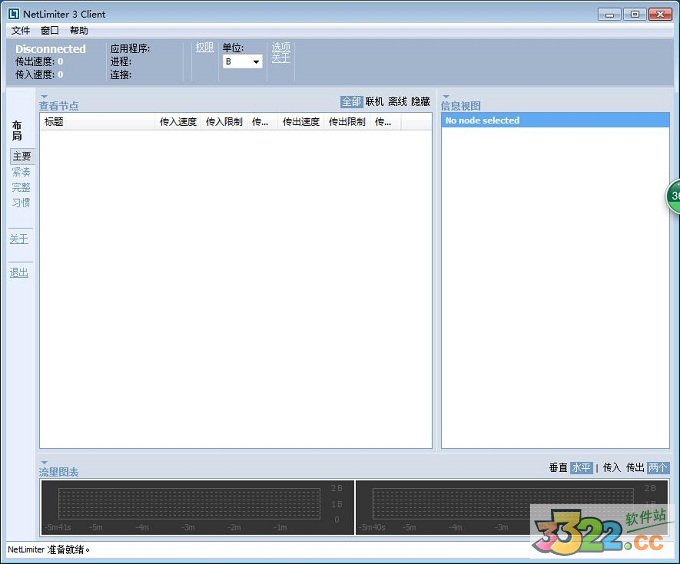Click the truncated 传... header after 传入限制
This screenshot has height=564, width=680.
click(262, 122)
